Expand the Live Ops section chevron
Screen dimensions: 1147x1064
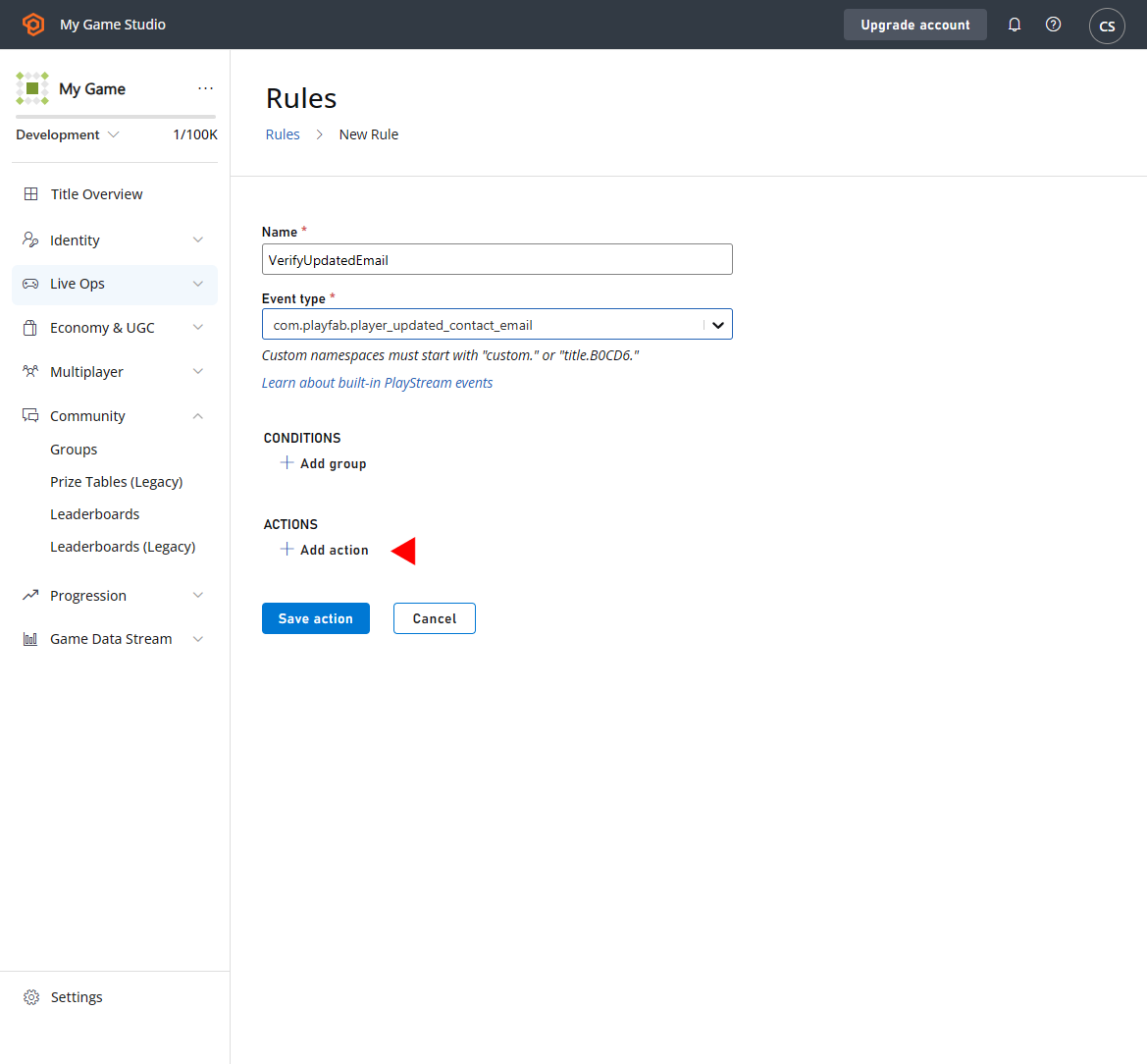point(197,284)
